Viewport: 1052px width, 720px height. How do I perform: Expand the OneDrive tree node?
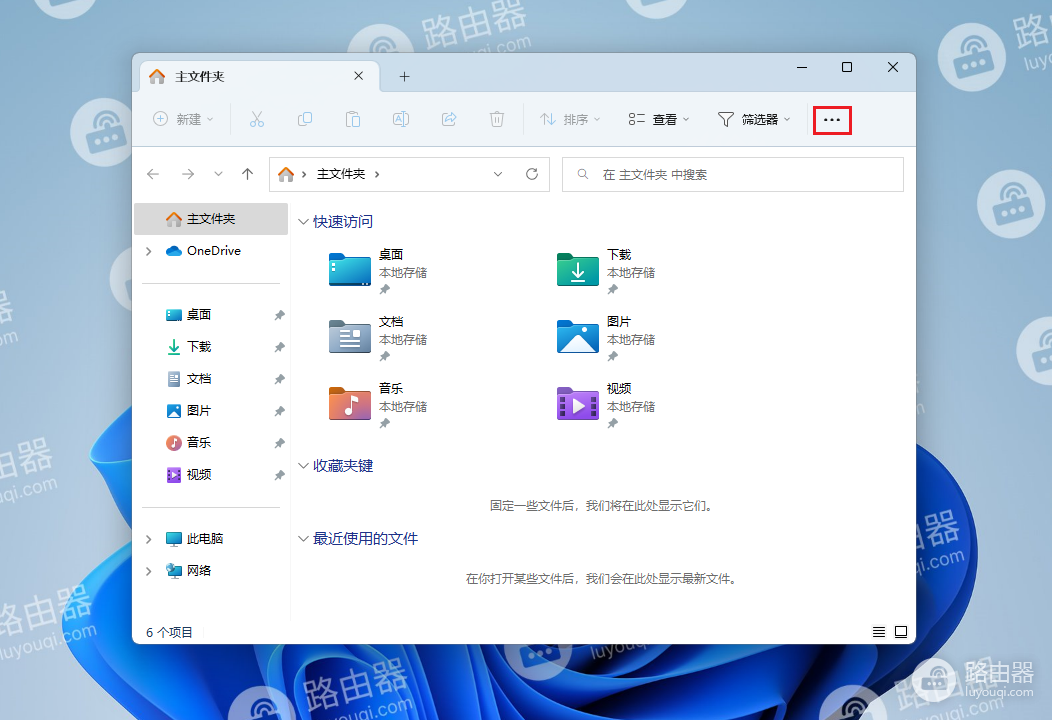click(149, 251)
